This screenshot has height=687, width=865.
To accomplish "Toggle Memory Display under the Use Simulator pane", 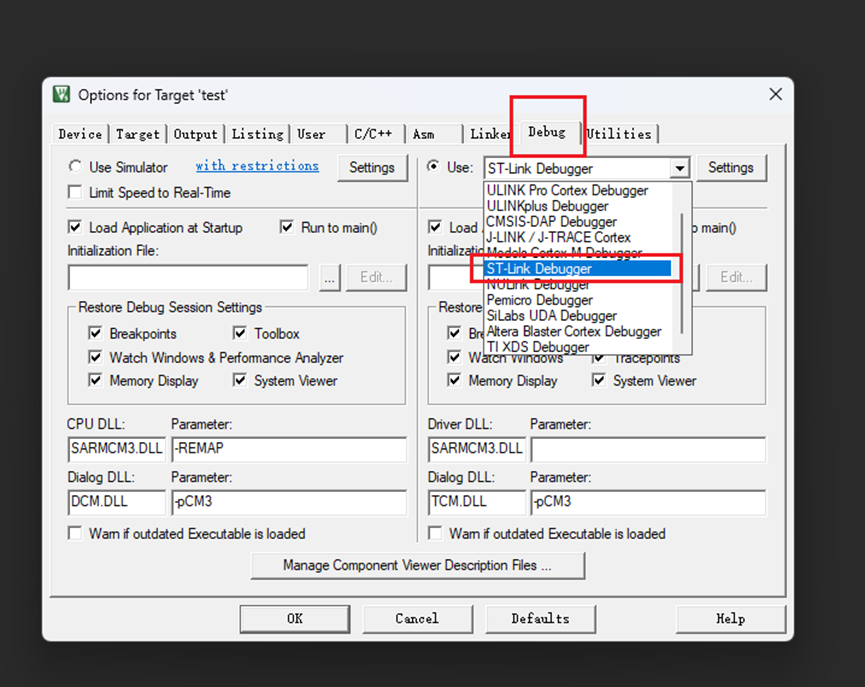I will click(x=95, y=381).
